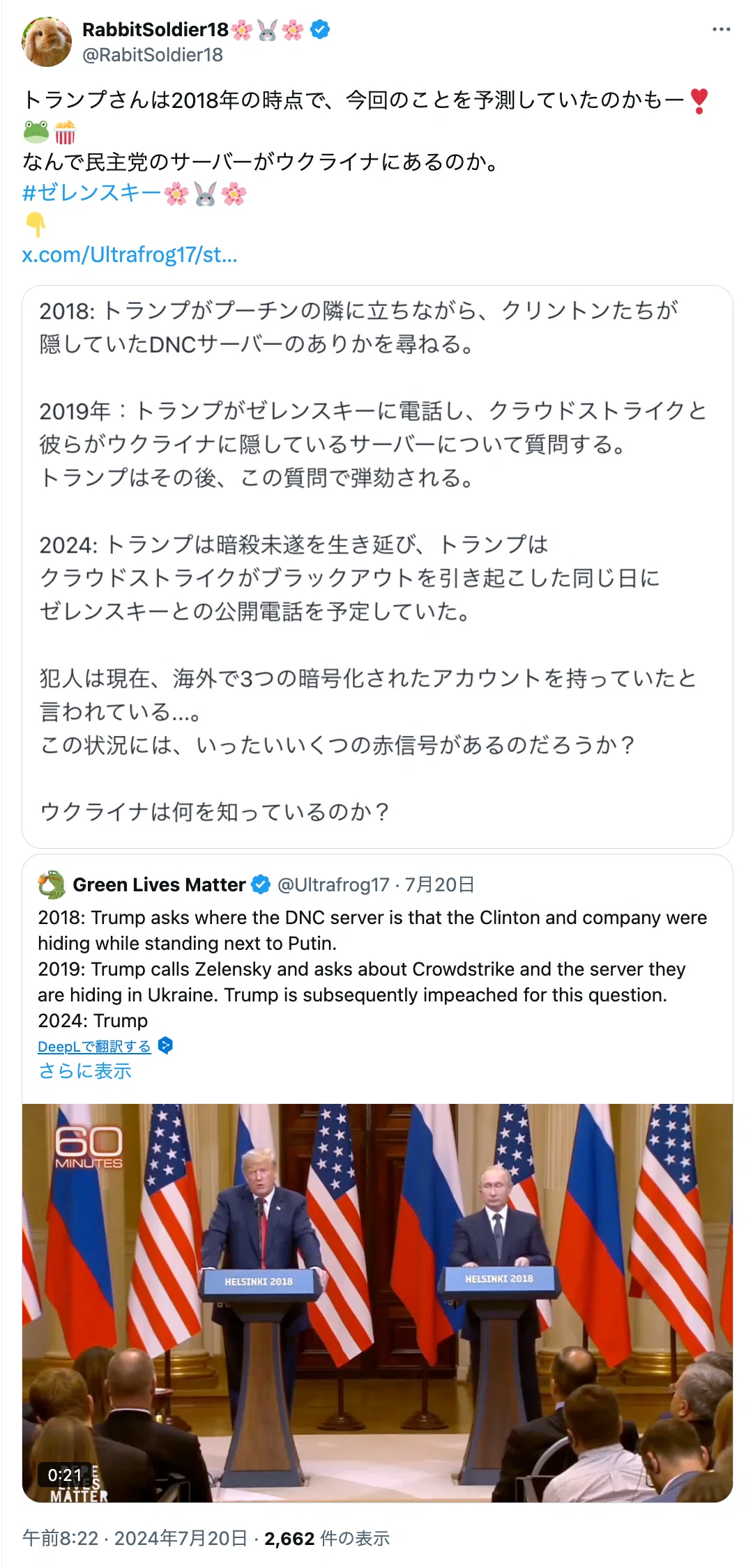The height and width of the screenshot is (1568, 753).
Task: Play the Helsinki 2018 press conference video
Action: coord(377,1302)
